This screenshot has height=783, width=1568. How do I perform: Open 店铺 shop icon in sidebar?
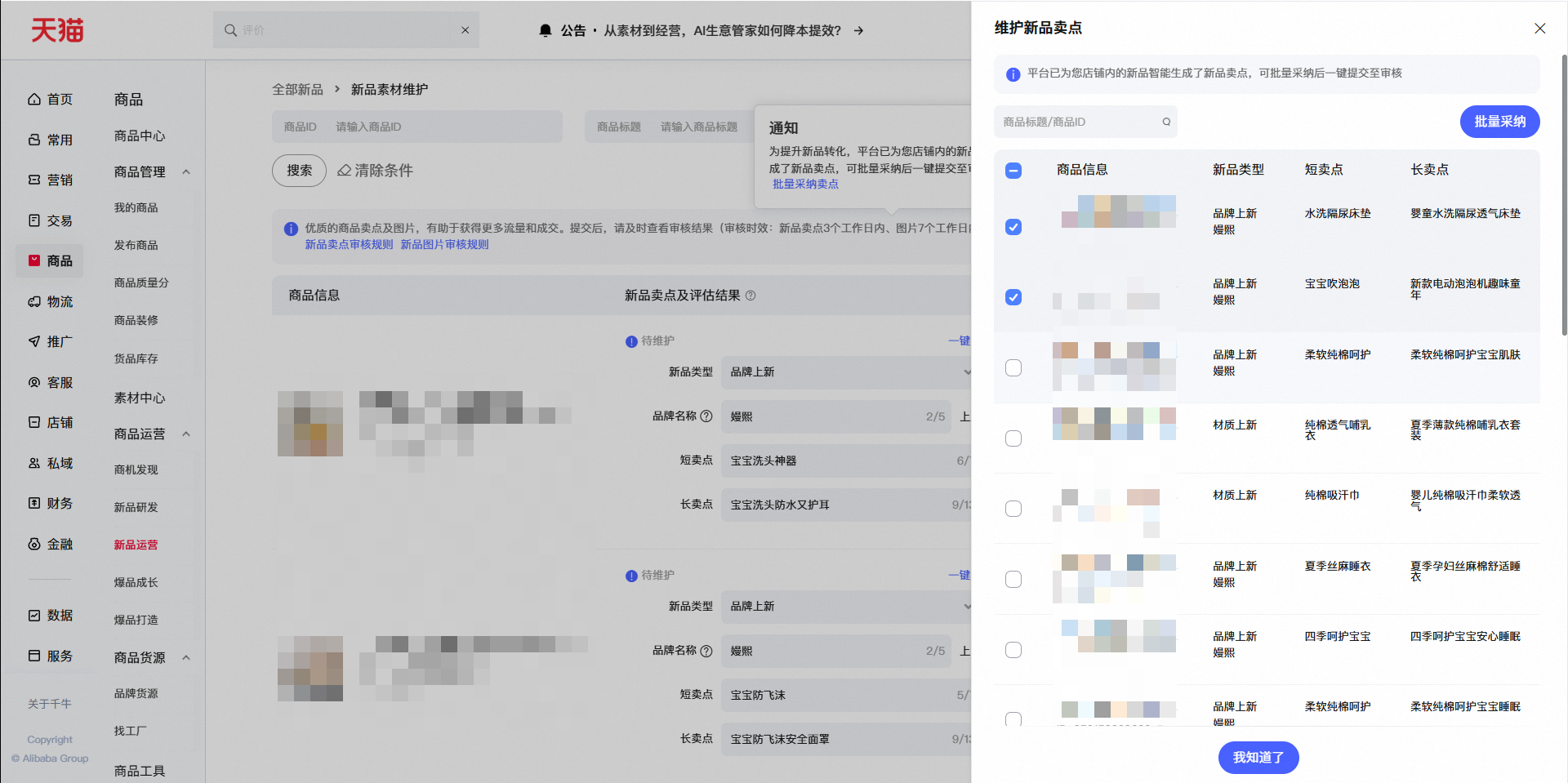click(x=34, y=422)
